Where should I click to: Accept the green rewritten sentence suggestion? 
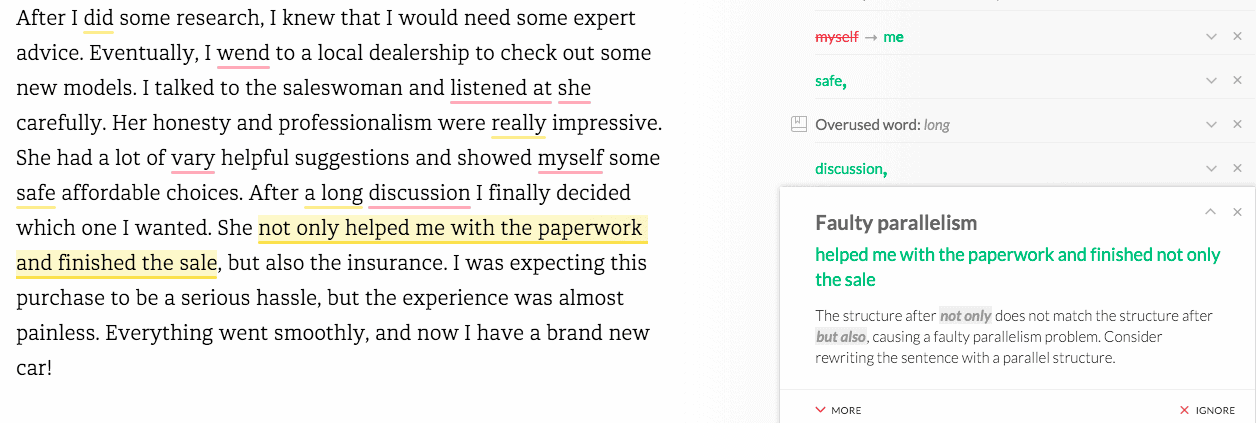click(x=1017, y=267)
